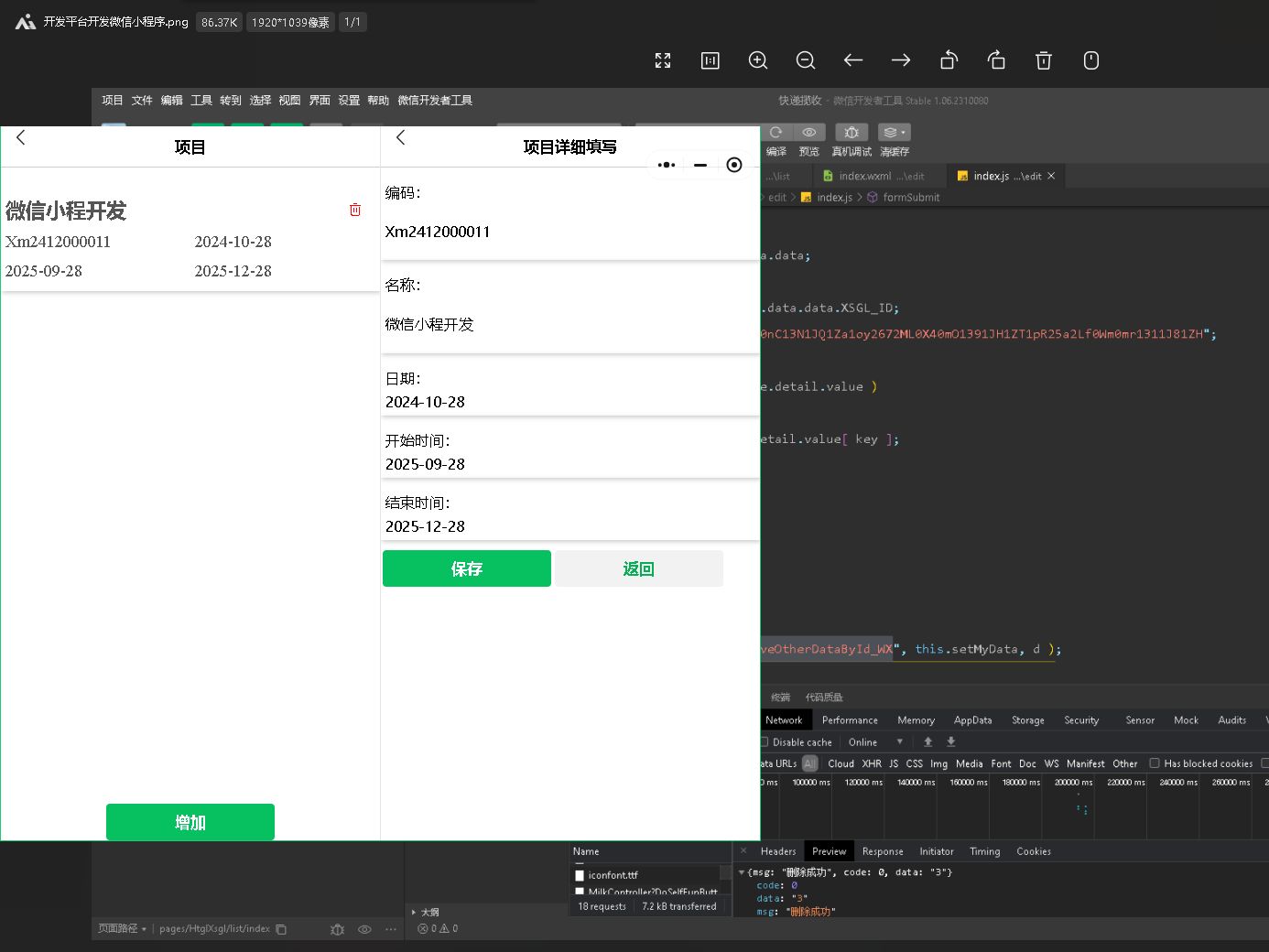Click the 真机调试 bug icon

click(851, 133)
